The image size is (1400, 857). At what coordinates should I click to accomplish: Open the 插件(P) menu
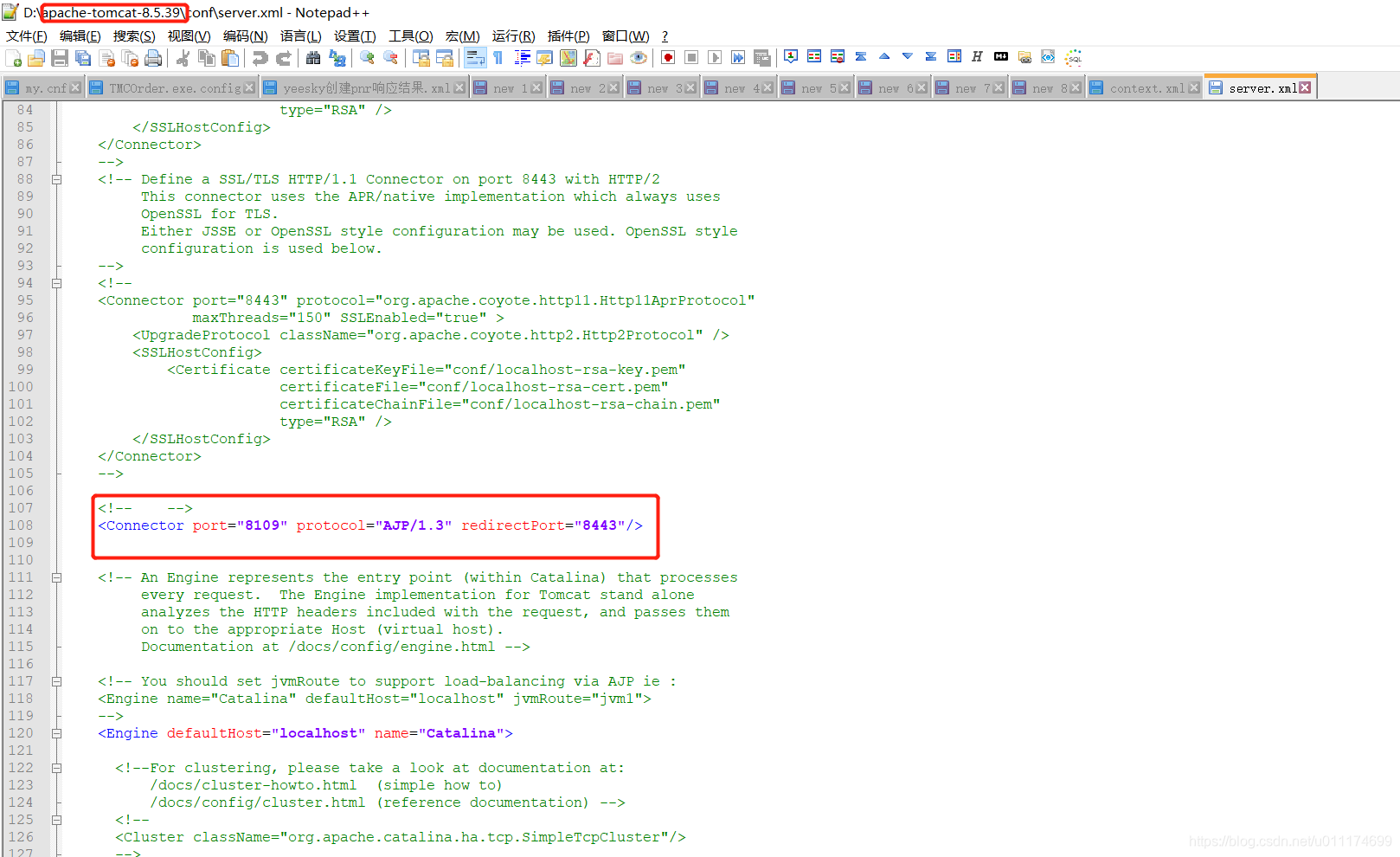point(568,35)
